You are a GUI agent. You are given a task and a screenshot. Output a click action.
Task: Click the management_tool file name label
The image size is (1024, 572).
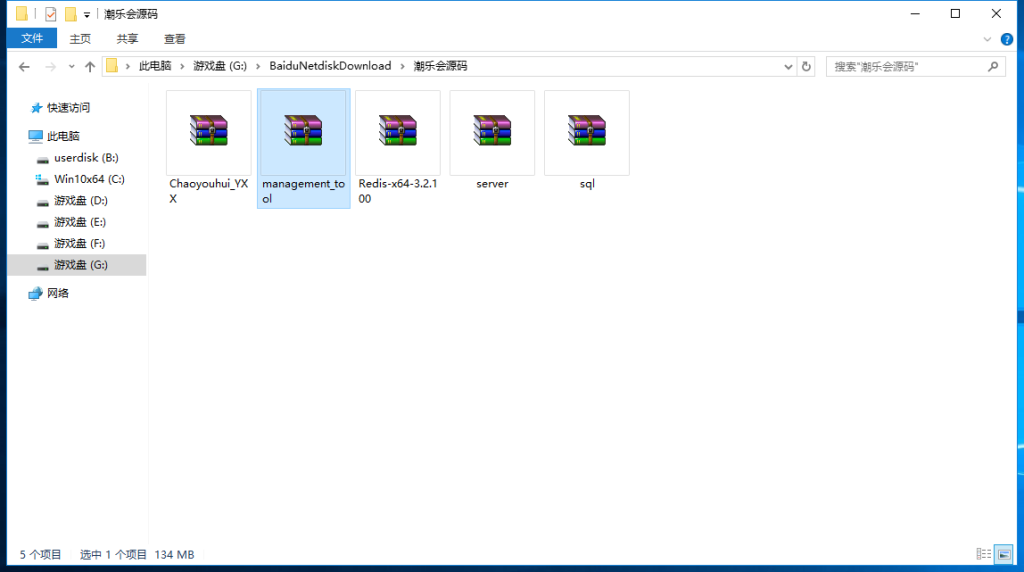pyautogui.click(x=303, y=191)
